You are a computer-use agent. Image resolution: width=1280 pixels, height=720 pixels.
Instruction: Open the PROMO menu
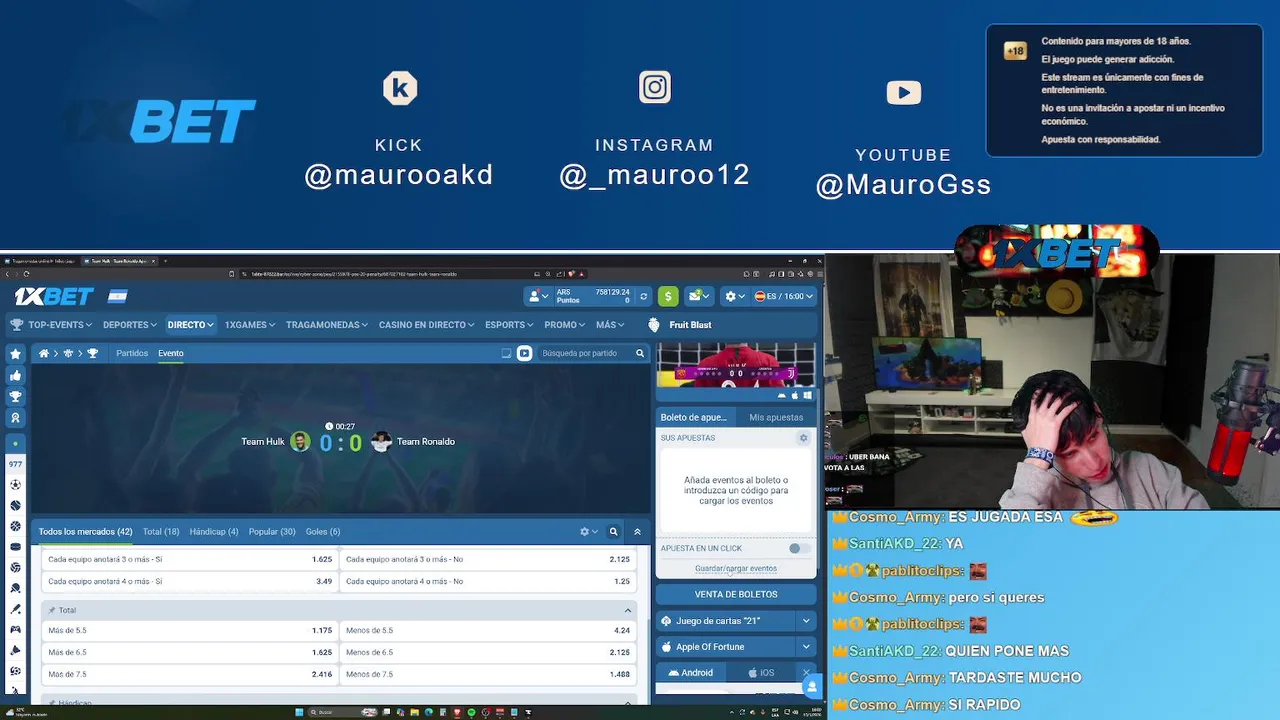[565, 325]
